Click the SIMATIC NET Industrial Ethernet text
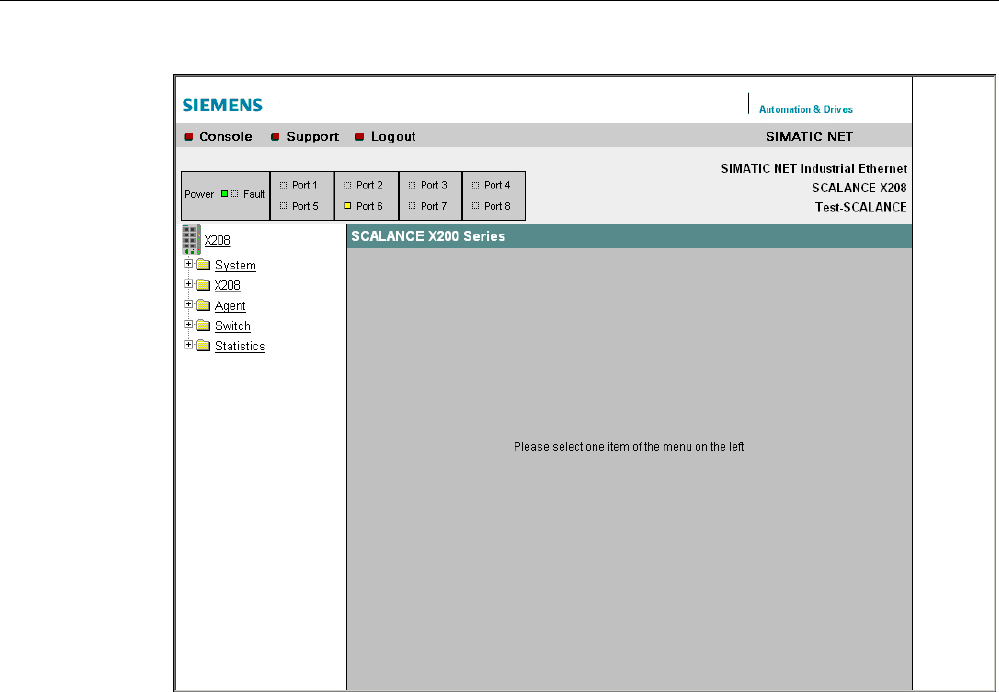999x692 pixels. point(814,169)
